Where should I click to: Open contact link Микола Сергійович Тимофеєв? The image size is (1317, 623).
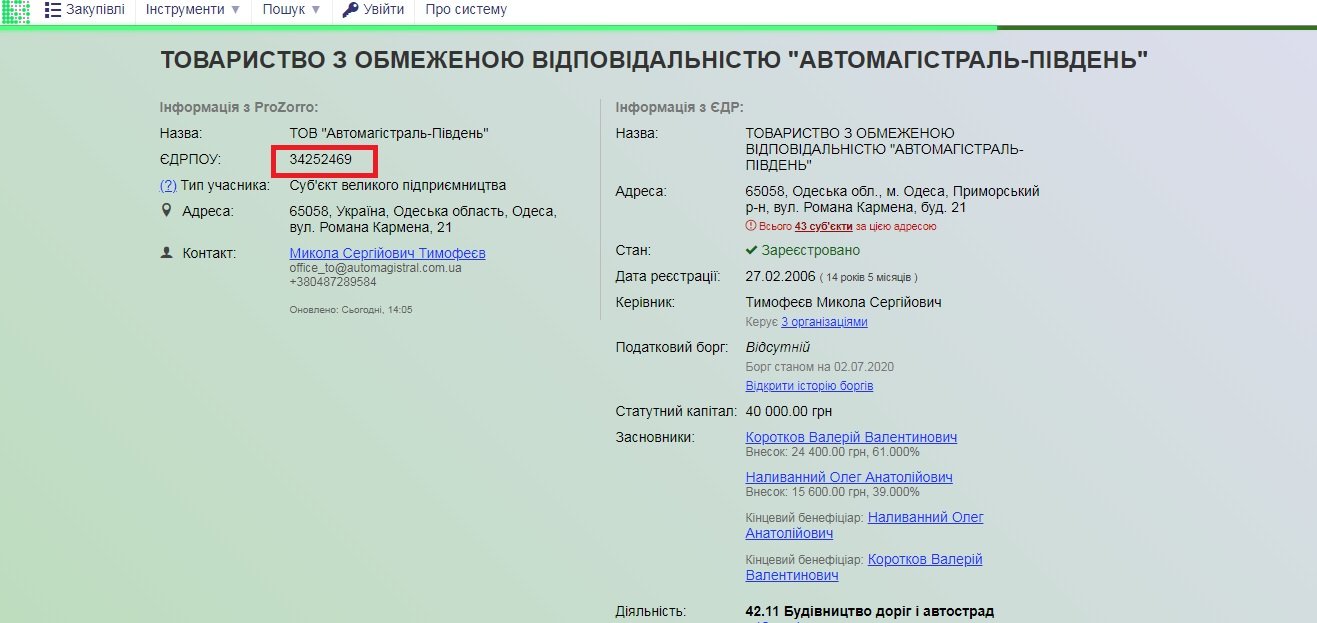tap(387, 253)
